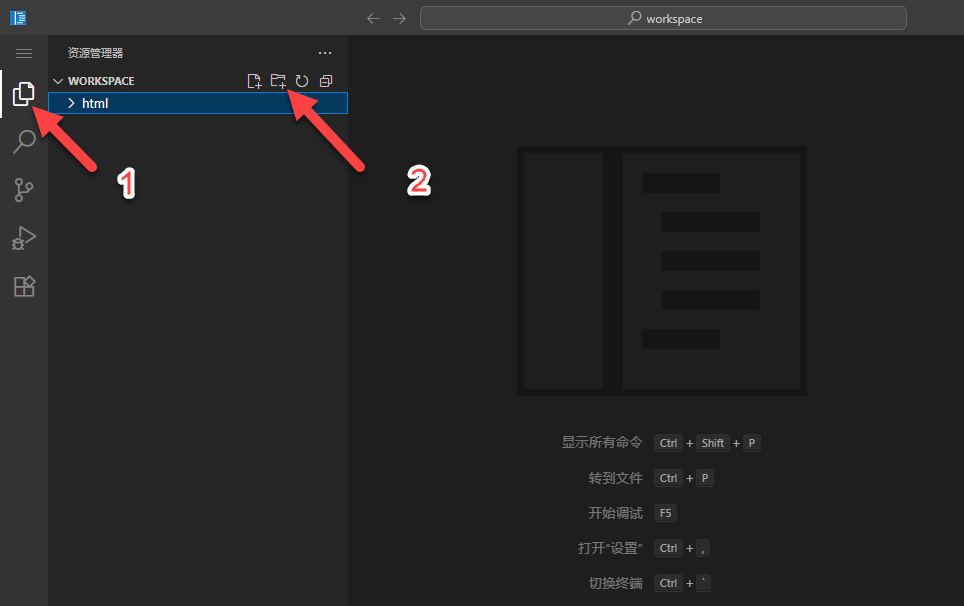The height and width of the screenshot is (606, 964).
Task: Click the New Folder icon in WORKSPACE header
Action: tap(278, 81)
